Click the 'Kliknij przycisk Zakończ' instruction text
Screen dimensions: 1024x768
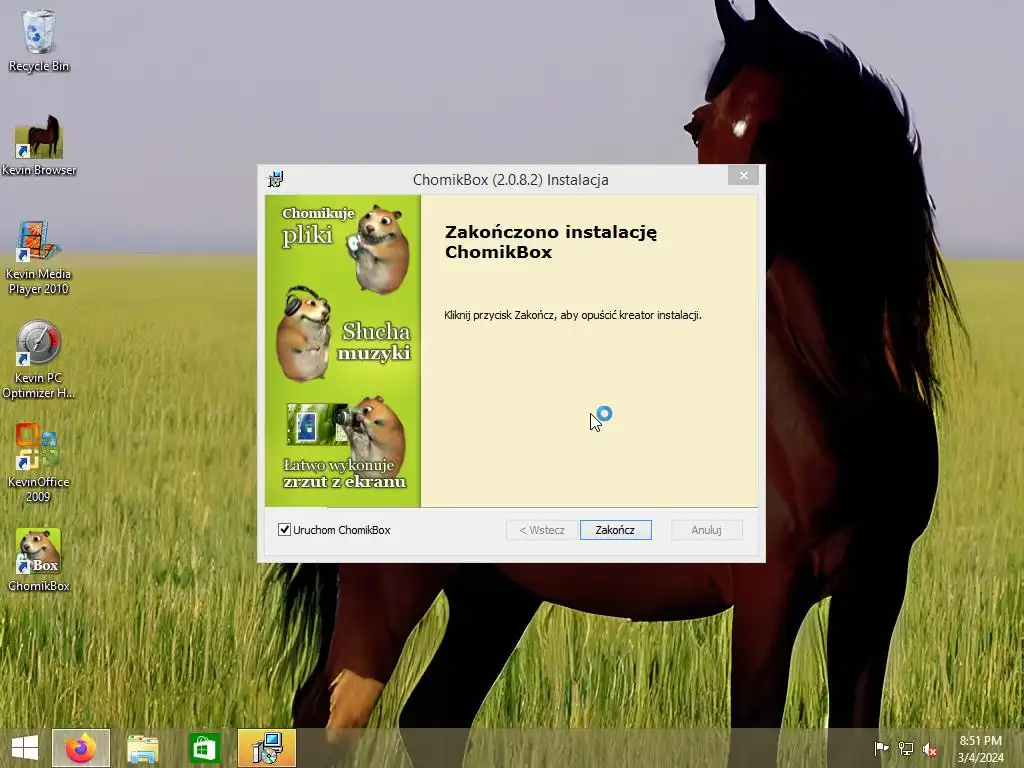(573, 315)
